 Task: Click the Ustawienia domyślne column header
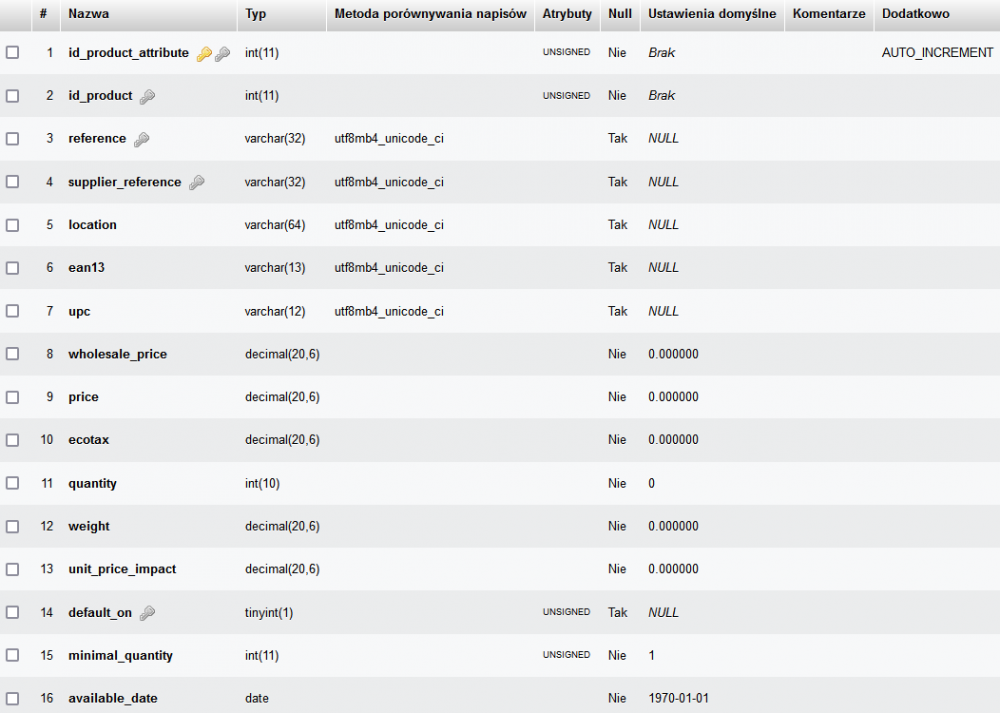click(x=712, y=14)
